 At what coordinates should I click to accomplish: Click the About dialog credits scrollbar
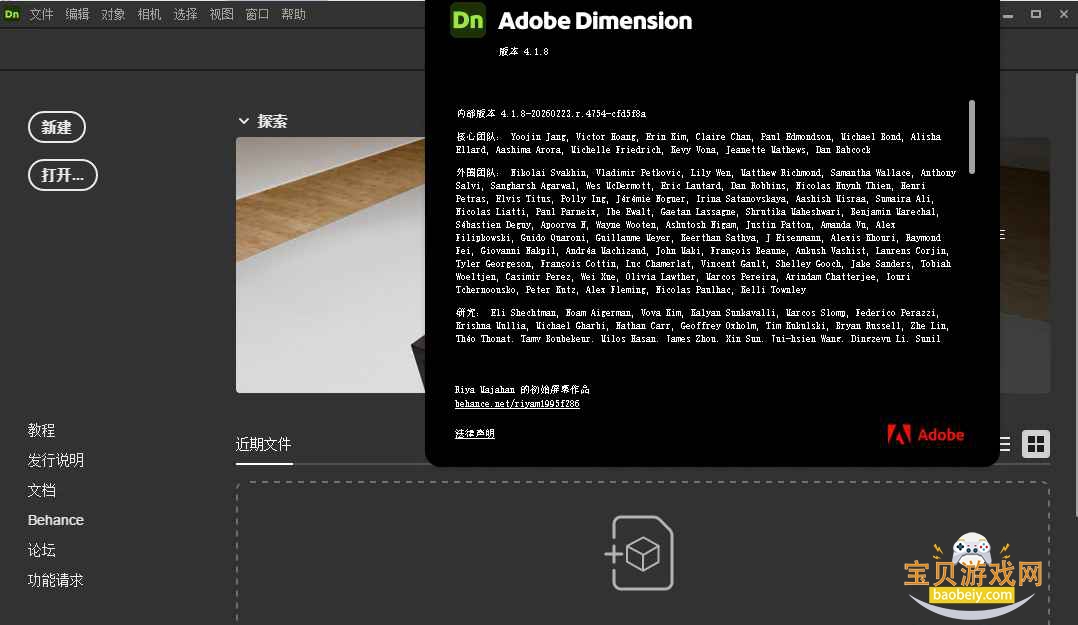click(971, 137)
